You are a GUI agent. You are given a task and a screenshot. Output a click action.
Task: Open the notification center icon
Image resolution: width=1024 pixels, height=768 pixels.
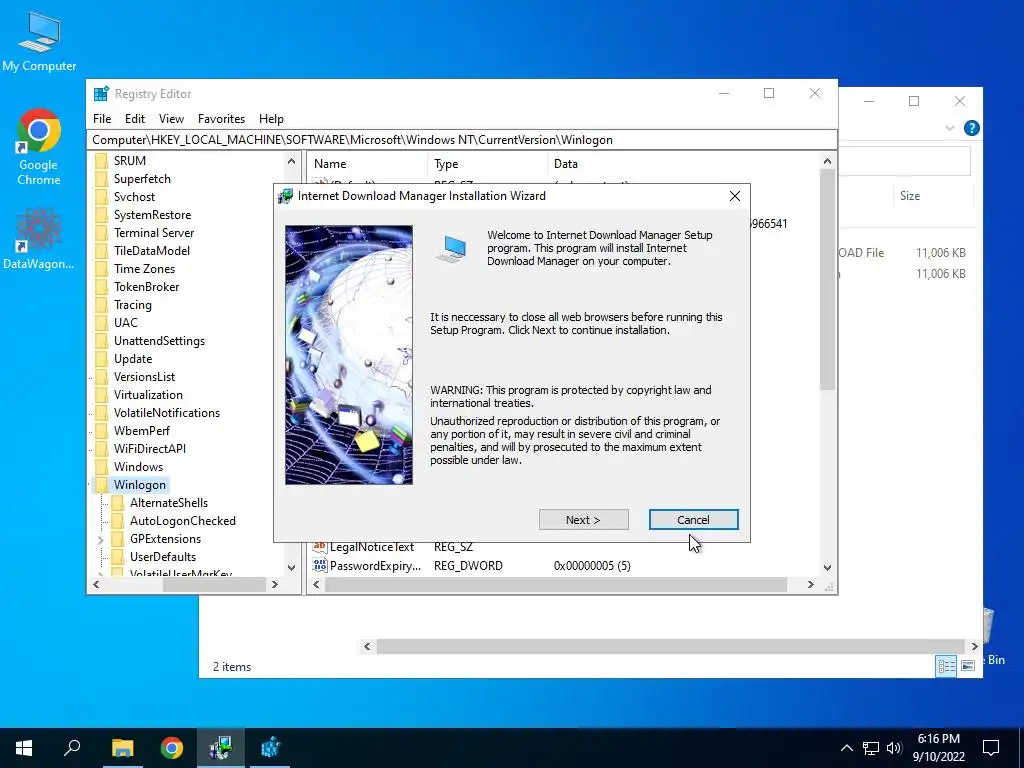coord(991,748)
